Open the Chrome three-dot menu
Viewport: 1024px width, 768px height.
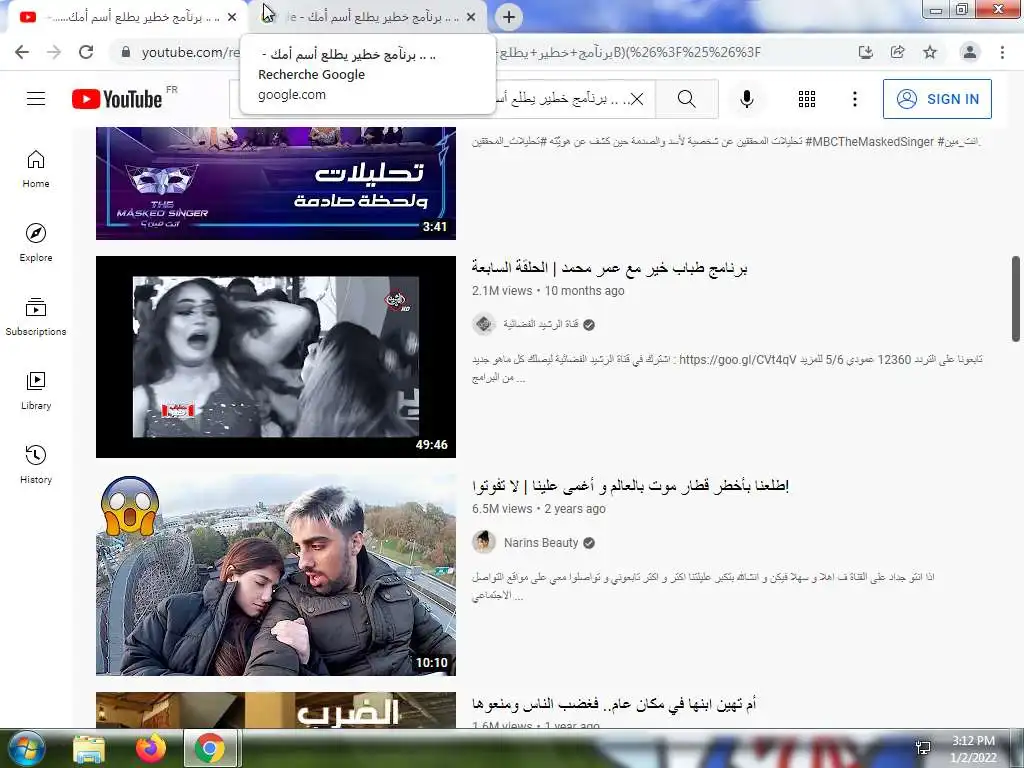1002,52
